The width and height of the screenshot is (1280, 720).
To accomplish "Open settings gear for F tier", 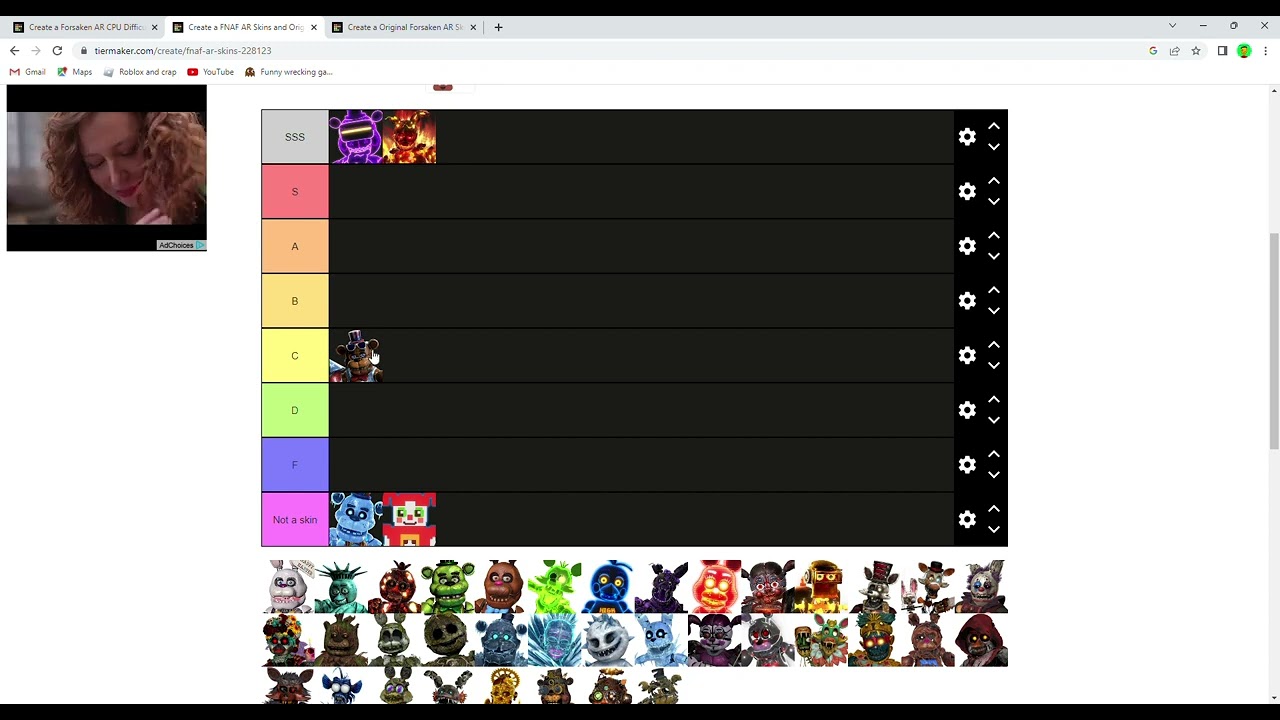I will point(967,465).
